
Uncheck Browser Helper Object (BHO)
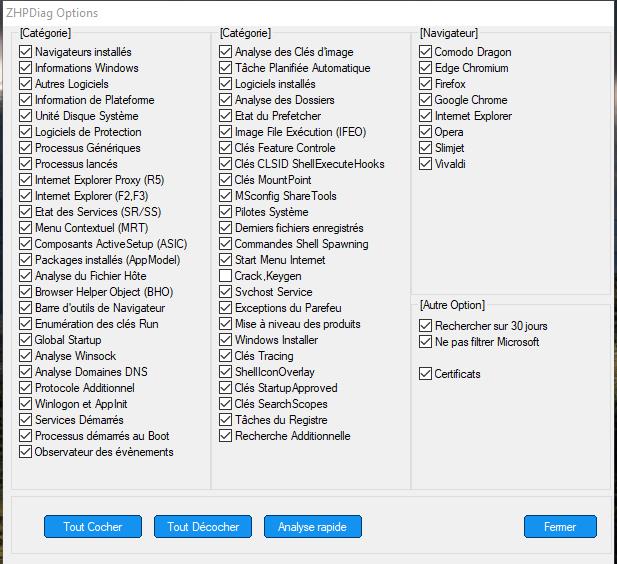click(x=26, y=292)
